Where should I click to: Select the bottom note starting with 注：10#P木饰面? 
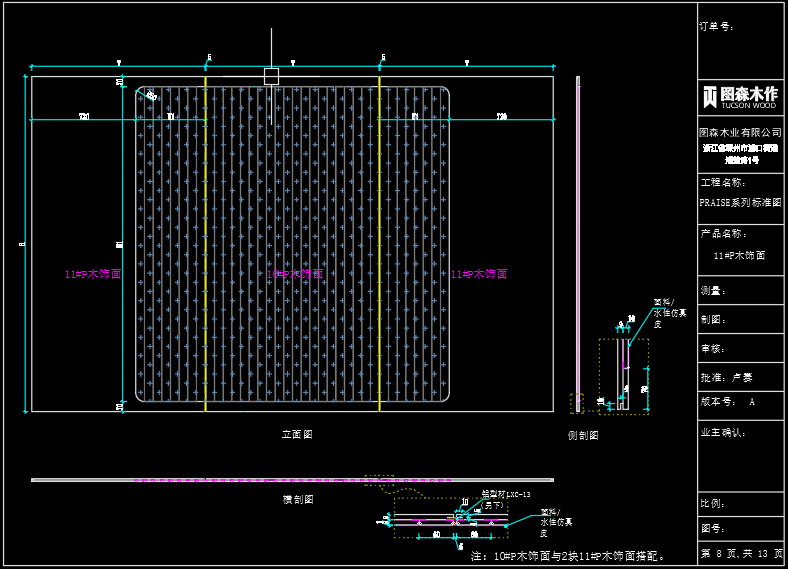pos(568,555)
